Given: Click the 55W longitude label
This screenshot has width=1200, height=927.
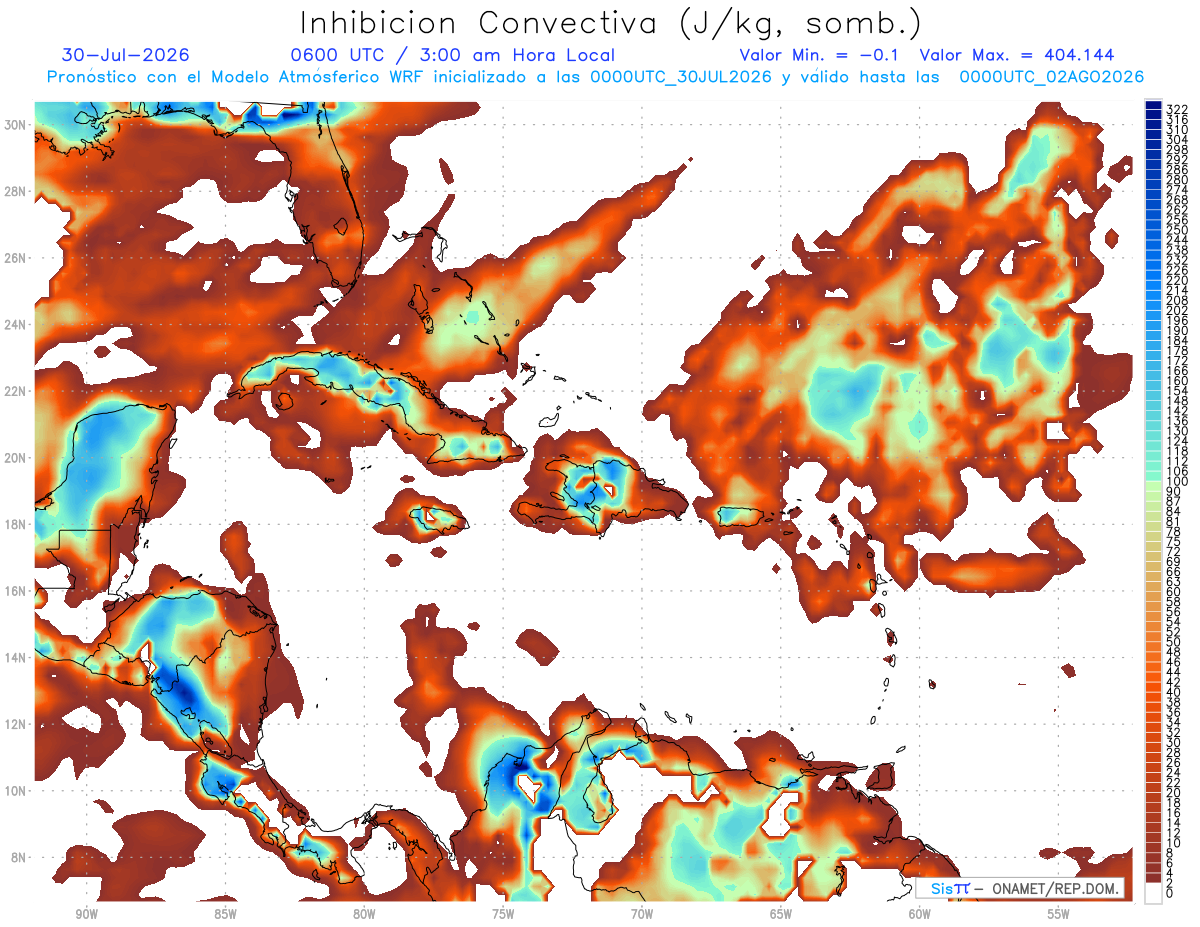Looking at the screenshot, I should 1059,914.
